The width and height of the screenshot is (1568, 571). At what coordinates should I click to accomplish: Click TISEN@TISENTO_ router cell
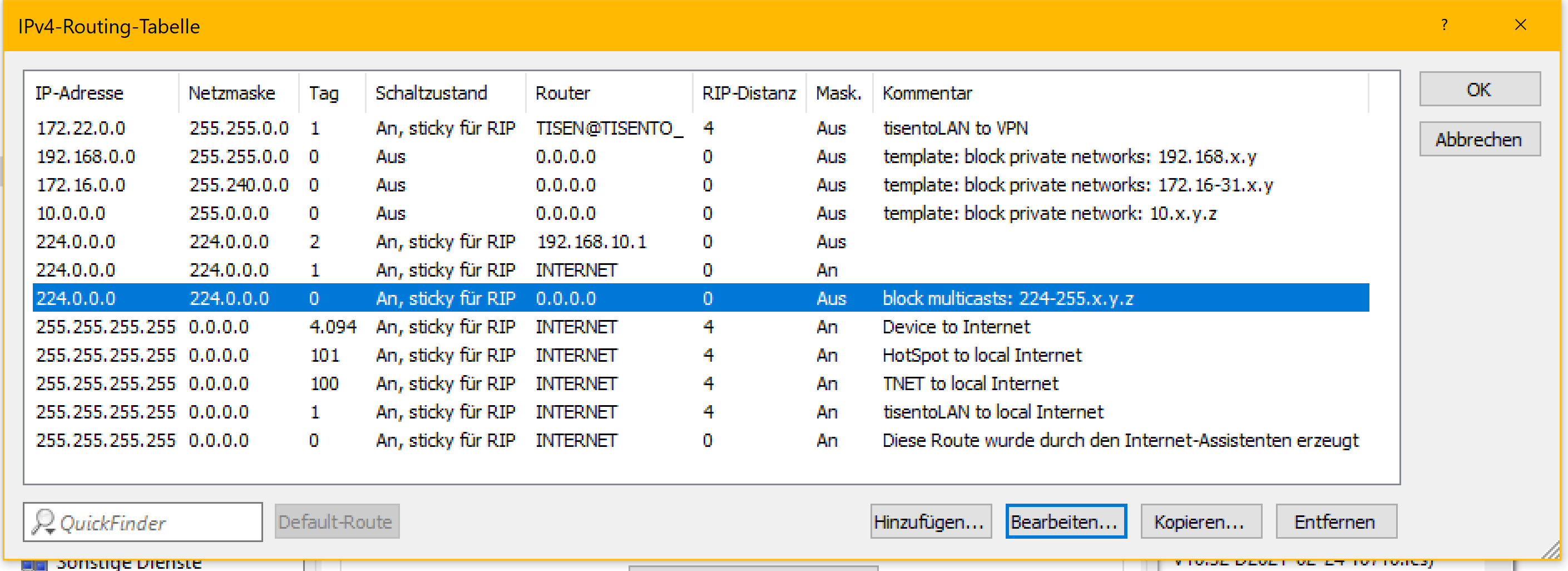pyautogui.click(x=609, y=128)
